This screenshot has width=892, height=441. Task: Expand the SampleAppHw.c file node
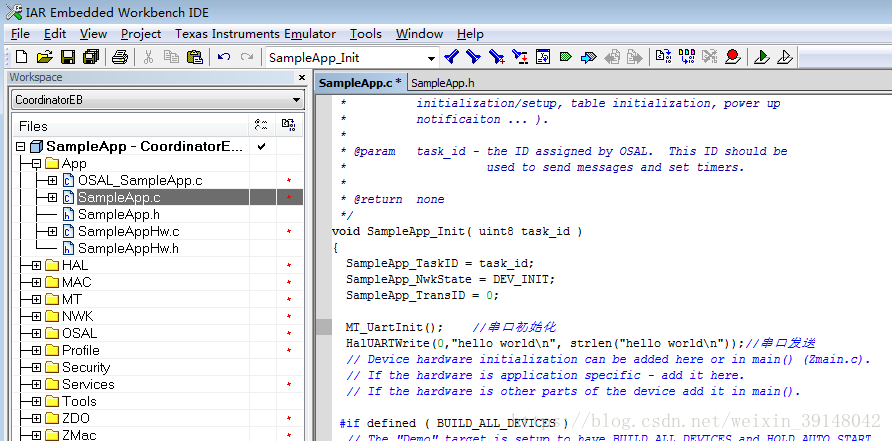pyautogui.click(x=52, y=232)
